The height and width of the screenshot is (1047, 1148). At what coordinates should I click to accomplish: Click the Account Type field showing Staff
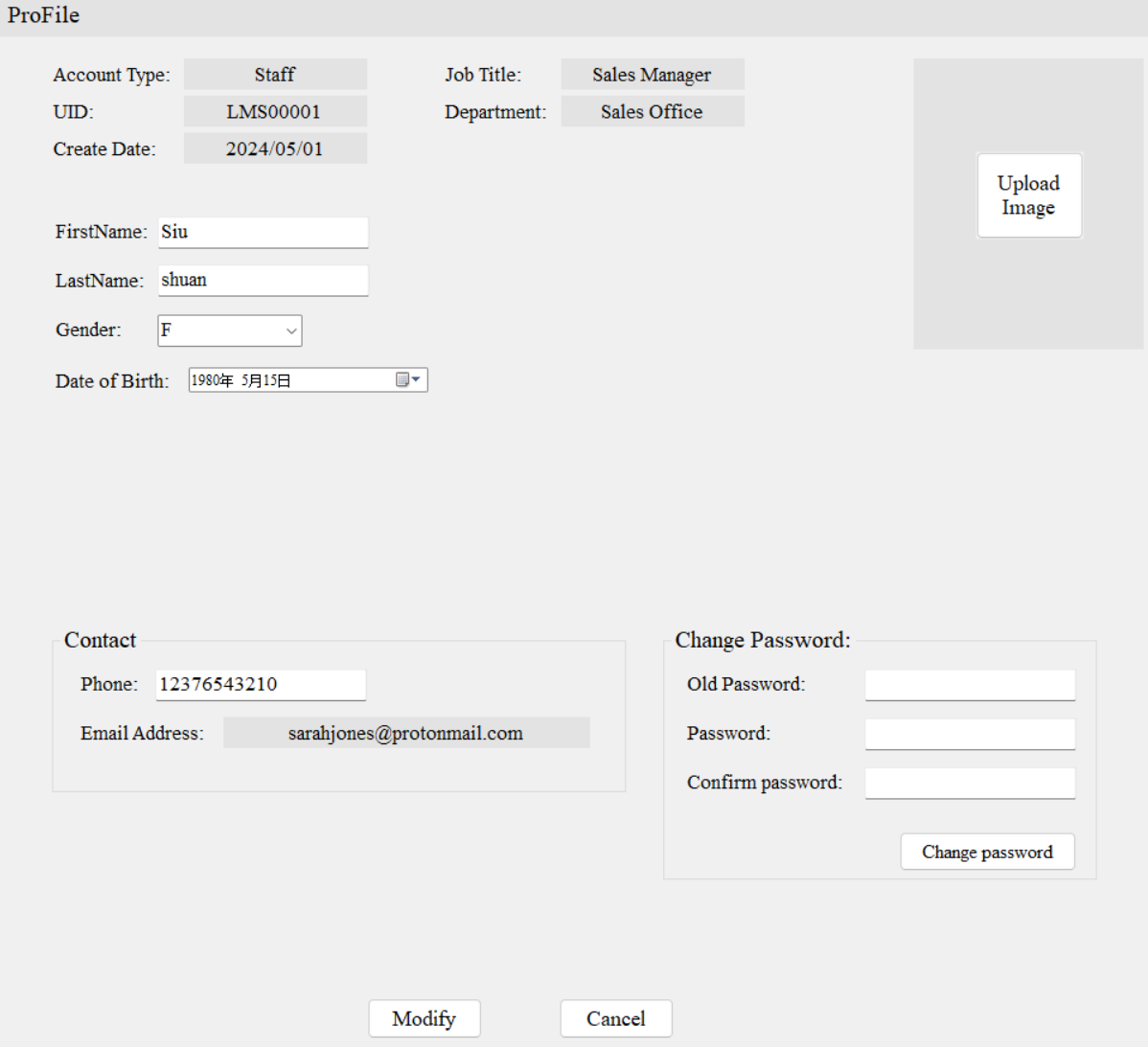point(275,74)
